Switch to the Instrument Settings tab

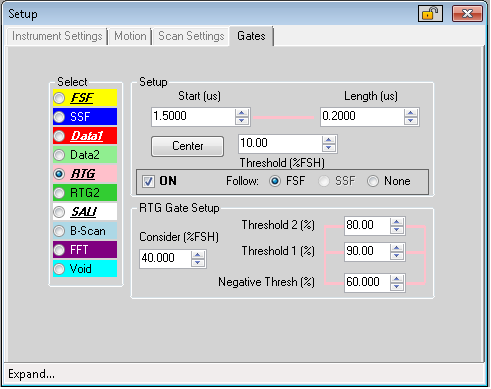coord(57,36)
